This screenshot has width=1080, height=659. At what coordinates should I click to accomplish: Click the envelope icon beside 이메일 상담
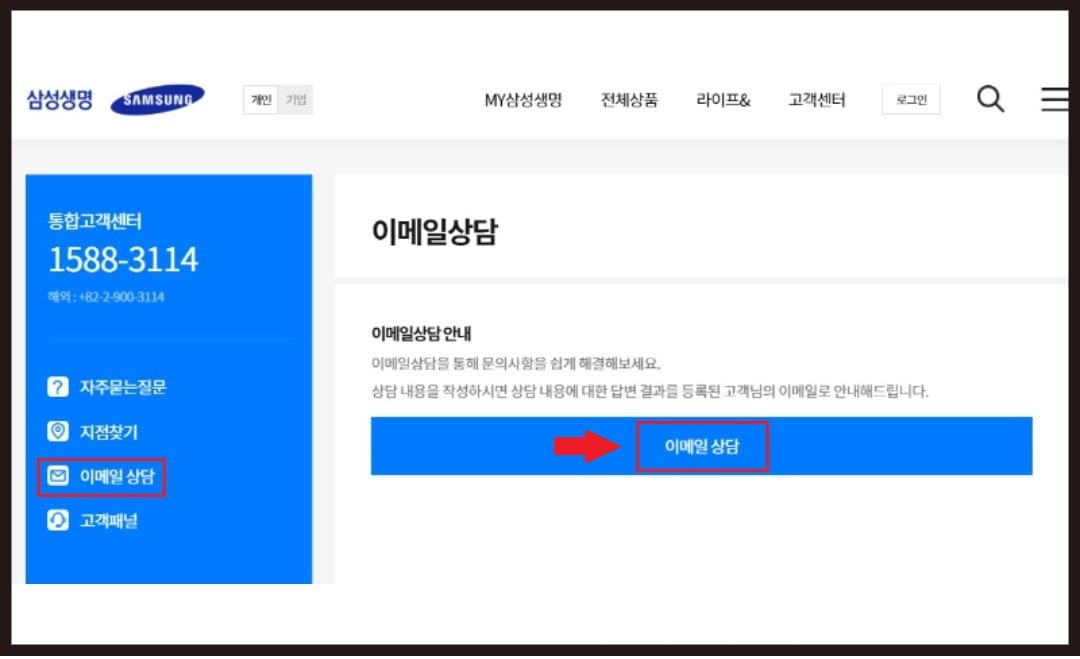click(x=58, y=477)
